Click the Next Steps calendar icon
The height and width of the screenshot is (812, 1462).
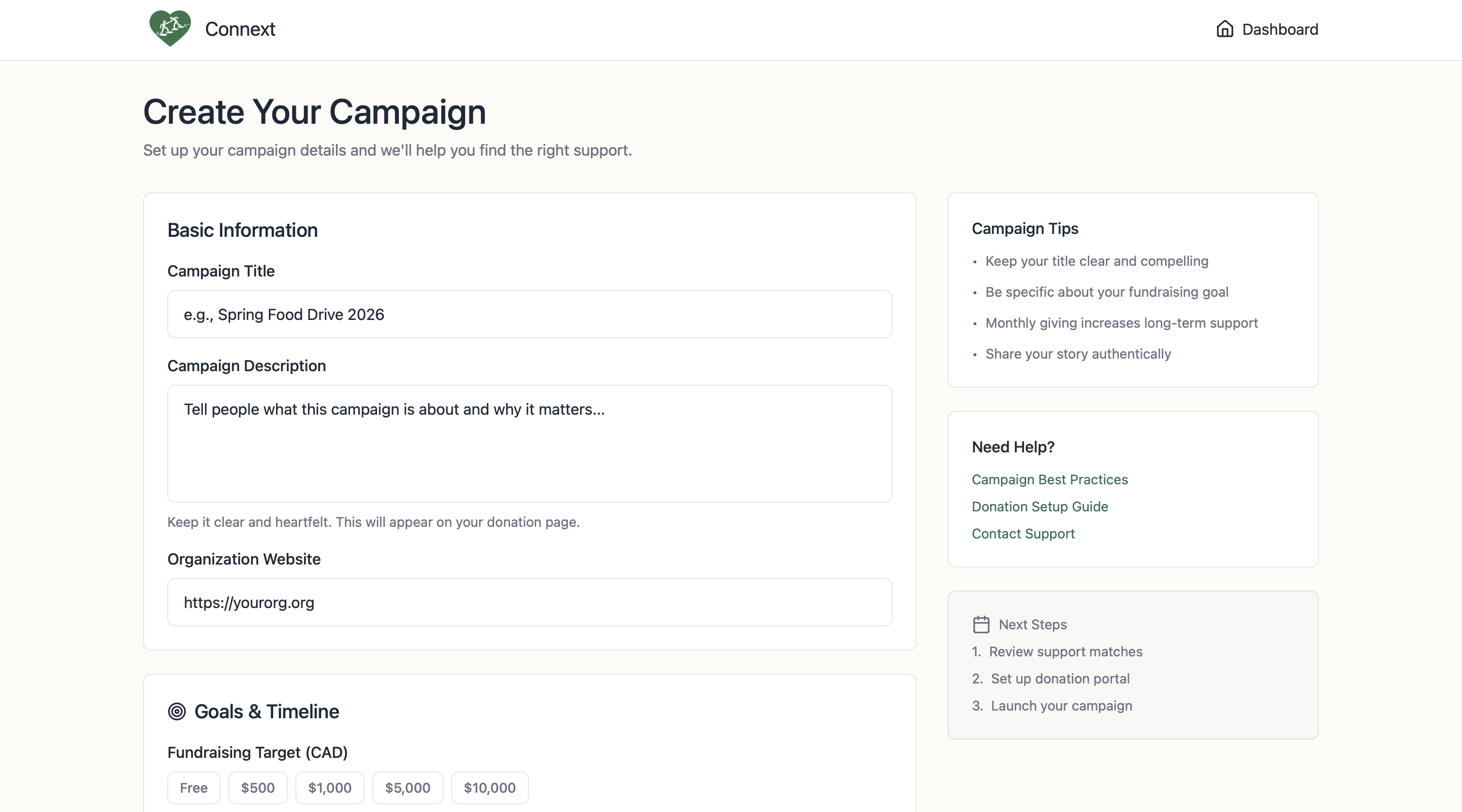pos(981,624)
